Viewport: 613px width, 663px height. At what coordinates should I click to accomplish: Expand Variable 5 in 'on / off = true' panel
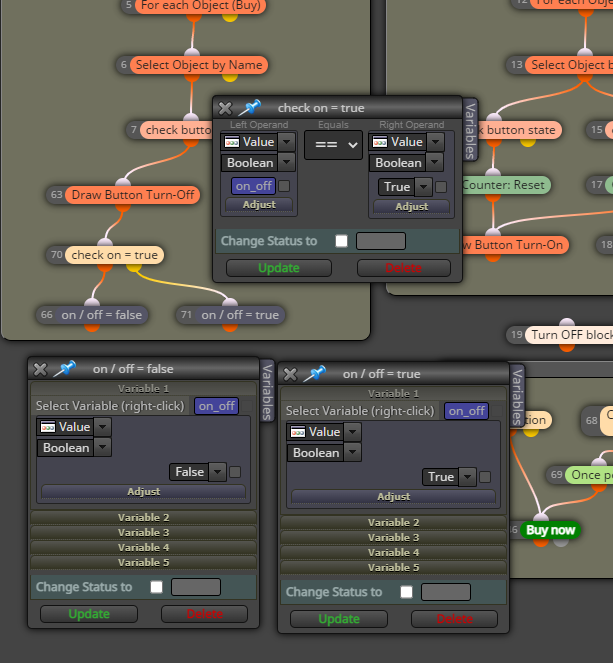click(x=394, y=567)
